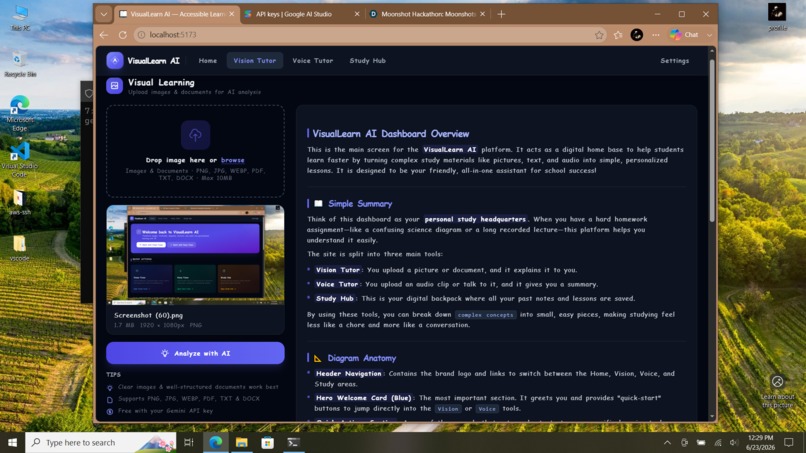Click the personal study headquarters highlight
This screenshot has height=453, width=806.
475,219
